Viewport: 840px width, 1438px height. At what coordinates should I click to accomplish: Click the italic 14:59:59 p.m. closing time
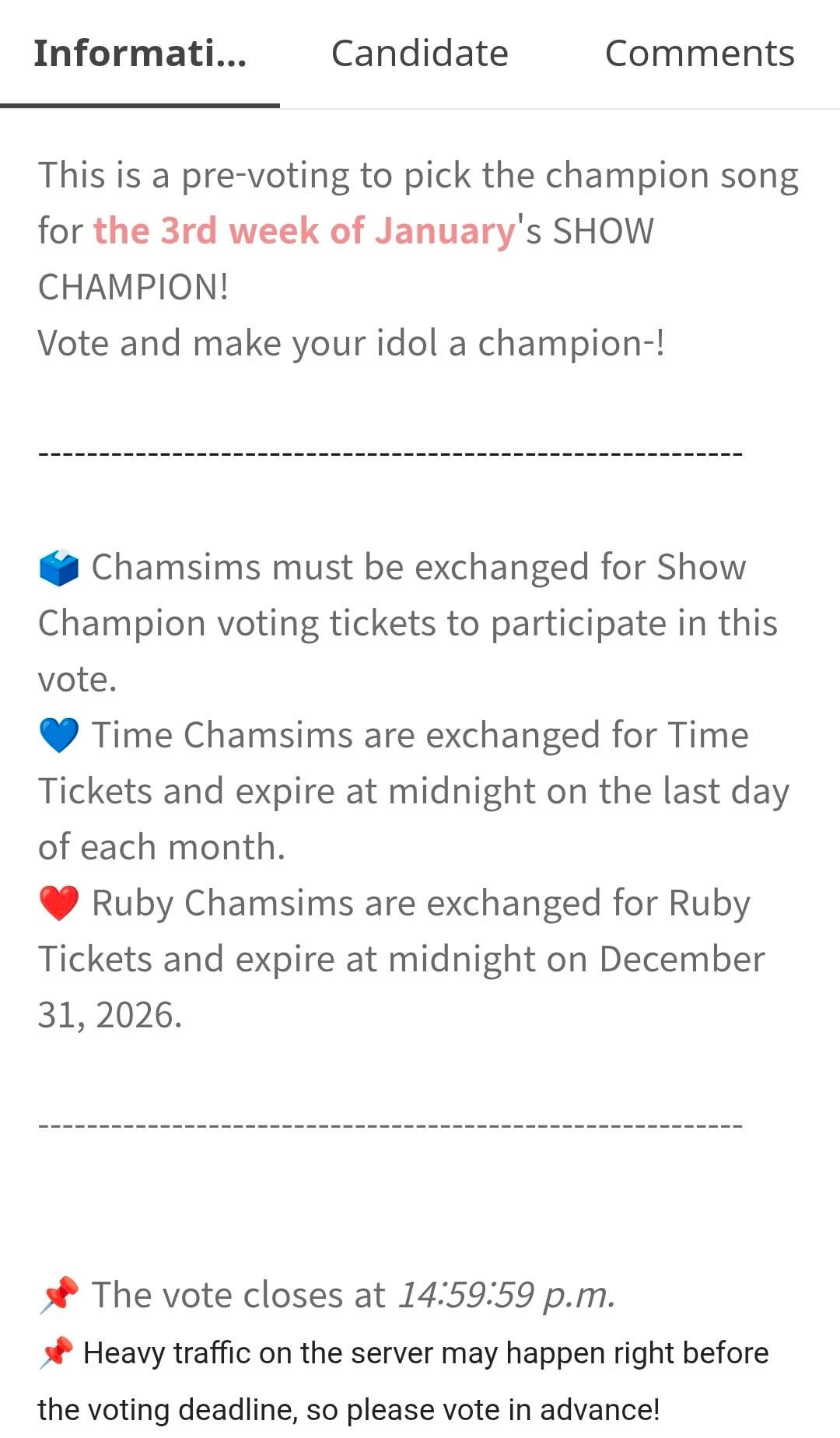point(506,1296)
